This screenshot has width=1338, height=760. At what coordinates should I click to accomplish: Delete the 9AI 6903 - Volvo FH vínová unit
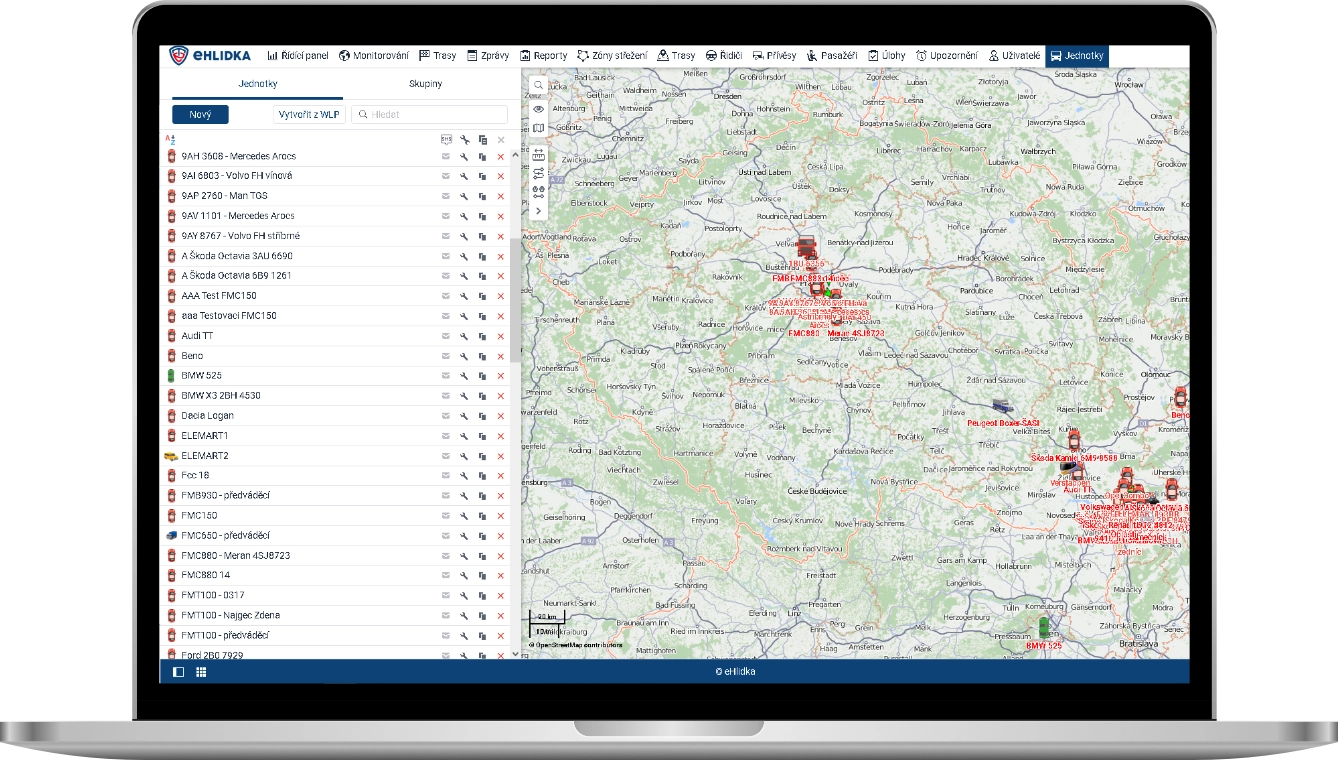pyautogui.click(x=500, y=176)
